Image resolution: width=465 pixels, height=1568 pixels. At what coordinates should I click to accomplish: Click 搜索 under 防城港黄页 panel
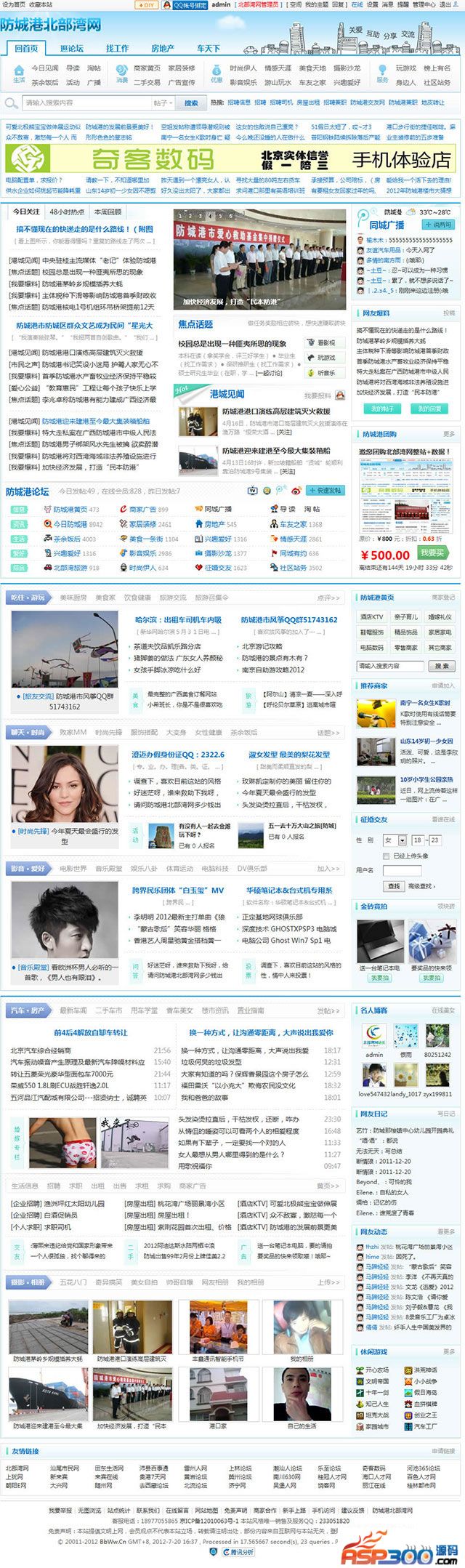(x=442, y=666)
